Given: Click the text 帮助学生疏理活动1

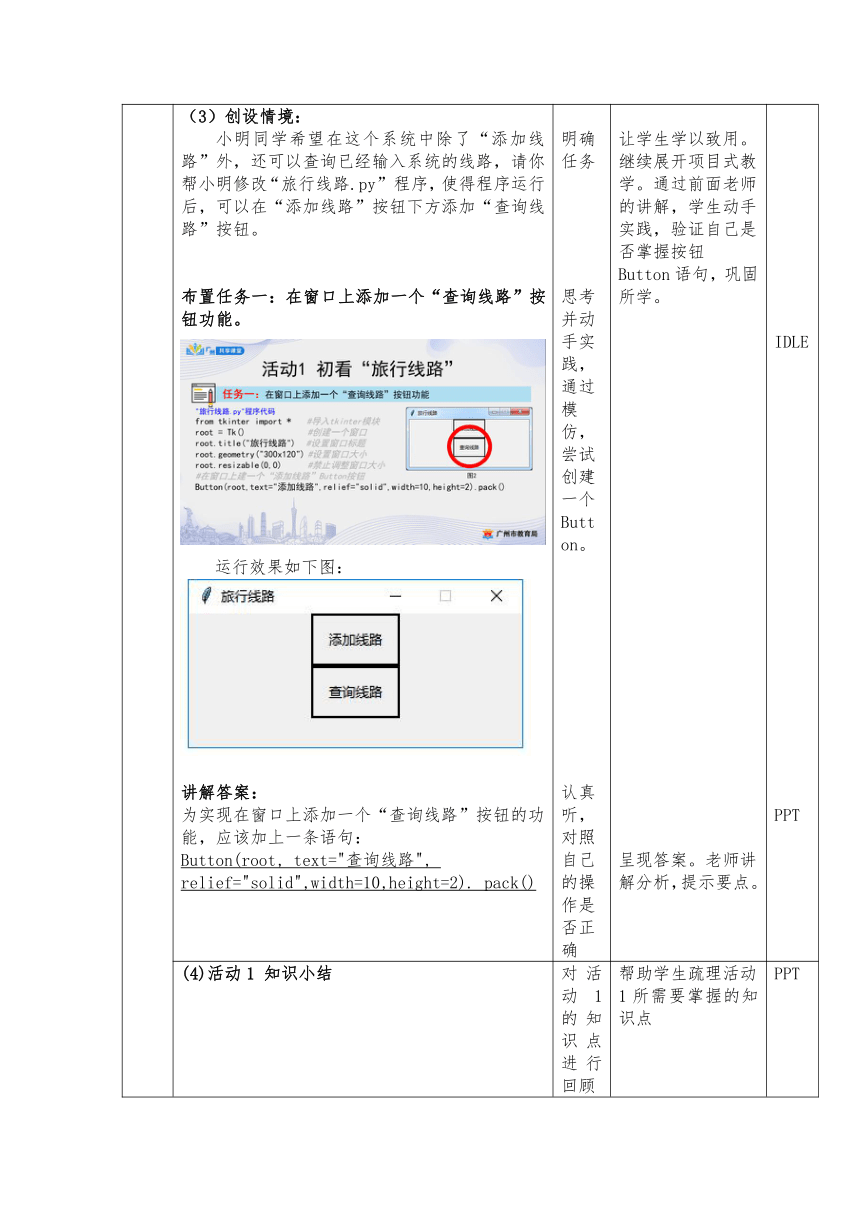Looking at the screenshot, I should 688,984.
